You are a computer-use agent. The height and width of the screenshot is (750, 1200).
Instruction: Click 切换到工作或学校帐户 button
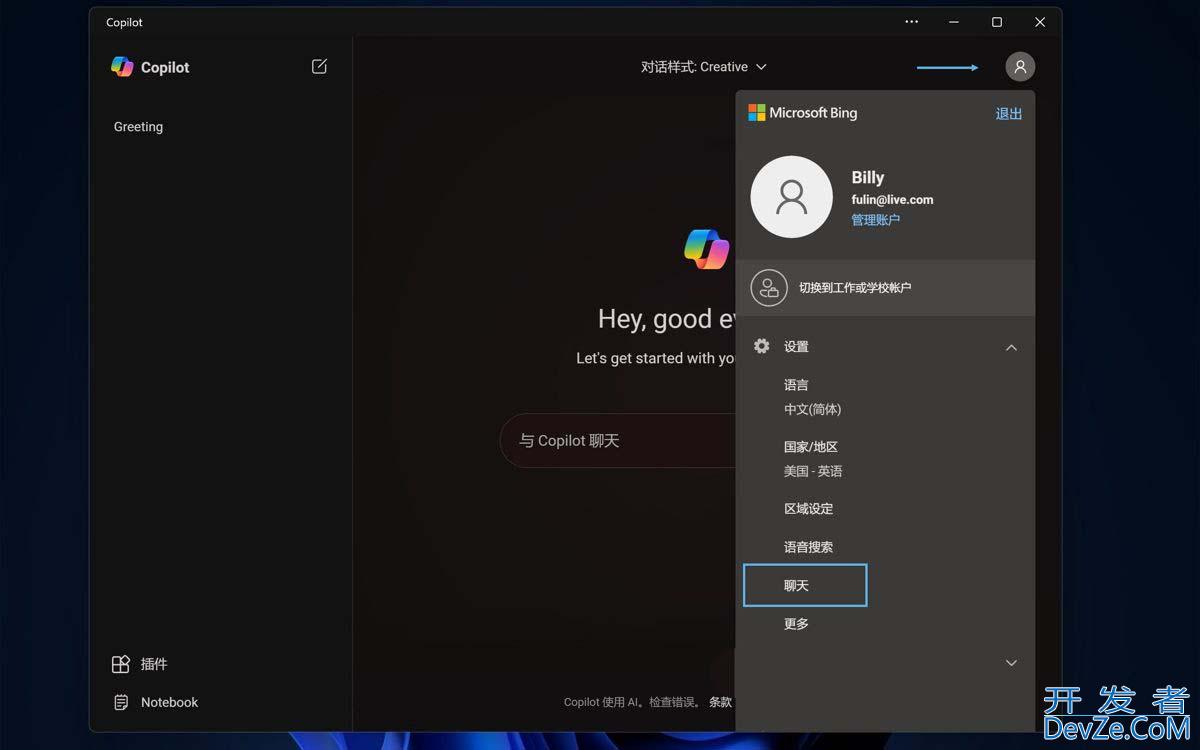click(885, 288)
